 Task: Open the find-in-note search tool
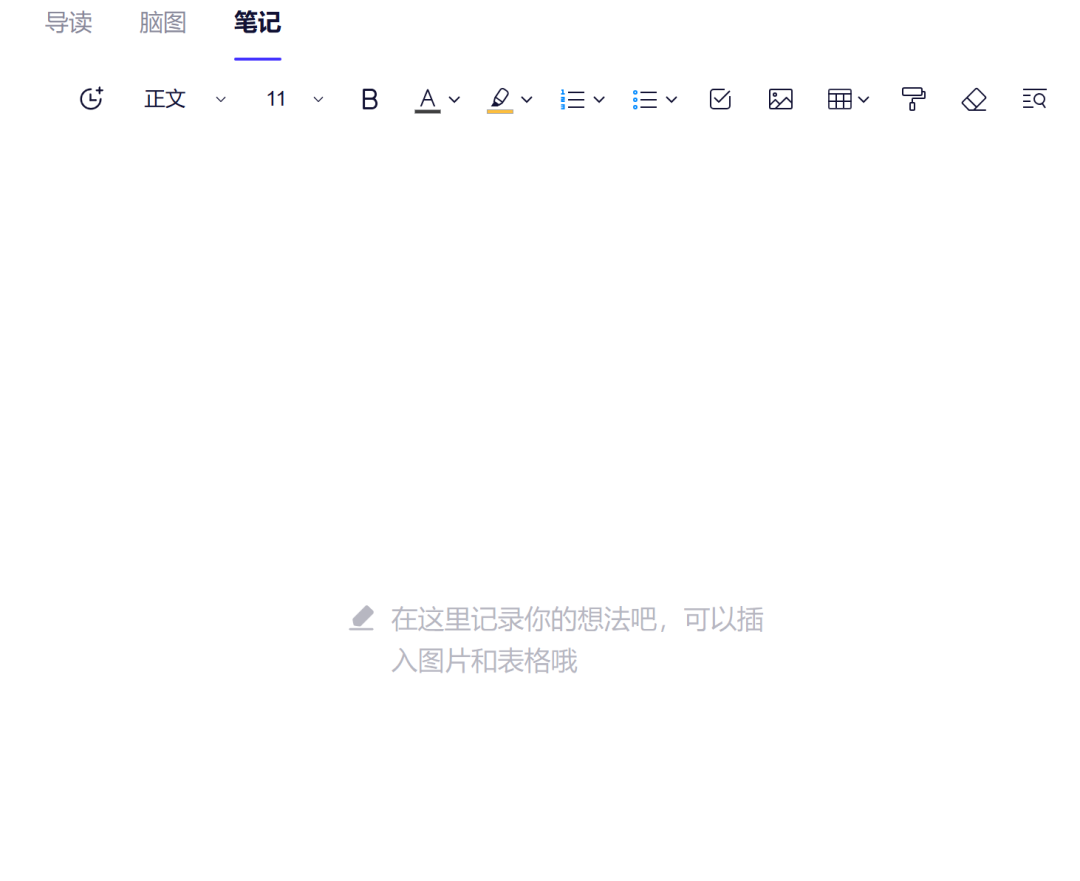coord(1034,99)
